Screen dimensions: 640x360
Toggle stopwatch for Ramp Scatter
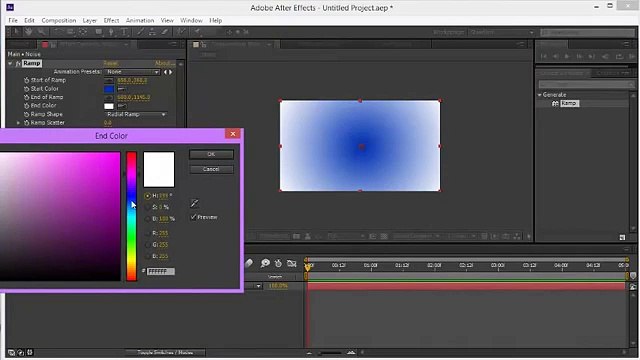(26, 123)
